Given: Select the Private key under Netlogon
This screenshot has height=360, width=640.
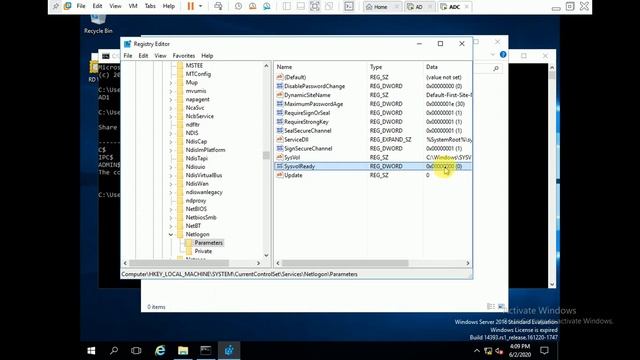Looking at the screenshot, I should [203, 251].
